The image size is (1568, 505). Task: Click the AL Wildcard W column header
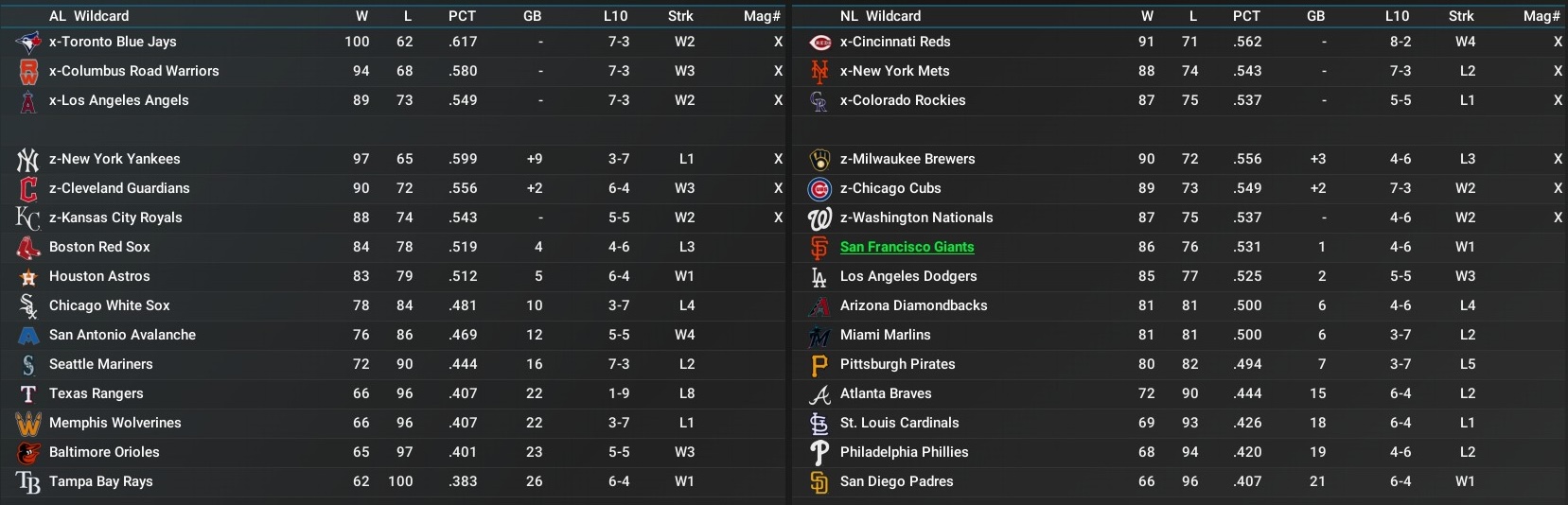pyautogui.click(x=361, y=16)
